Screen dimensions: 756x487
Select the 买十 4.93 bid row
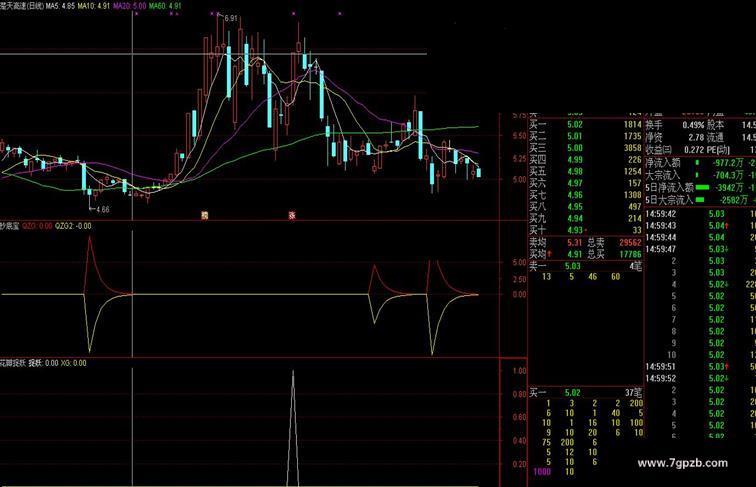pyautogui.click(x=585, y=230)
